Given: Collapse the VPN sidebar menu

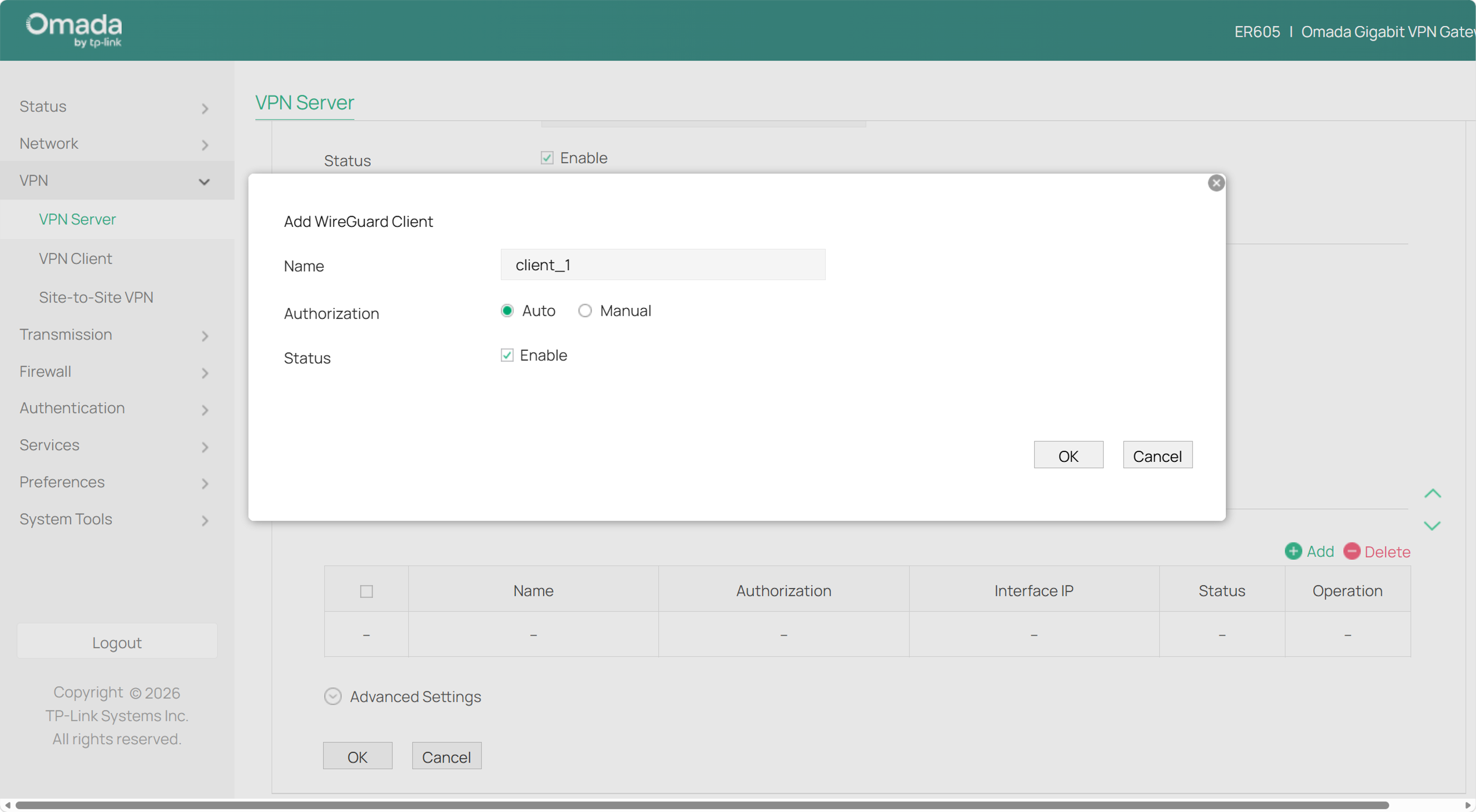Looking at the screenshot, I should pos(117,181).
